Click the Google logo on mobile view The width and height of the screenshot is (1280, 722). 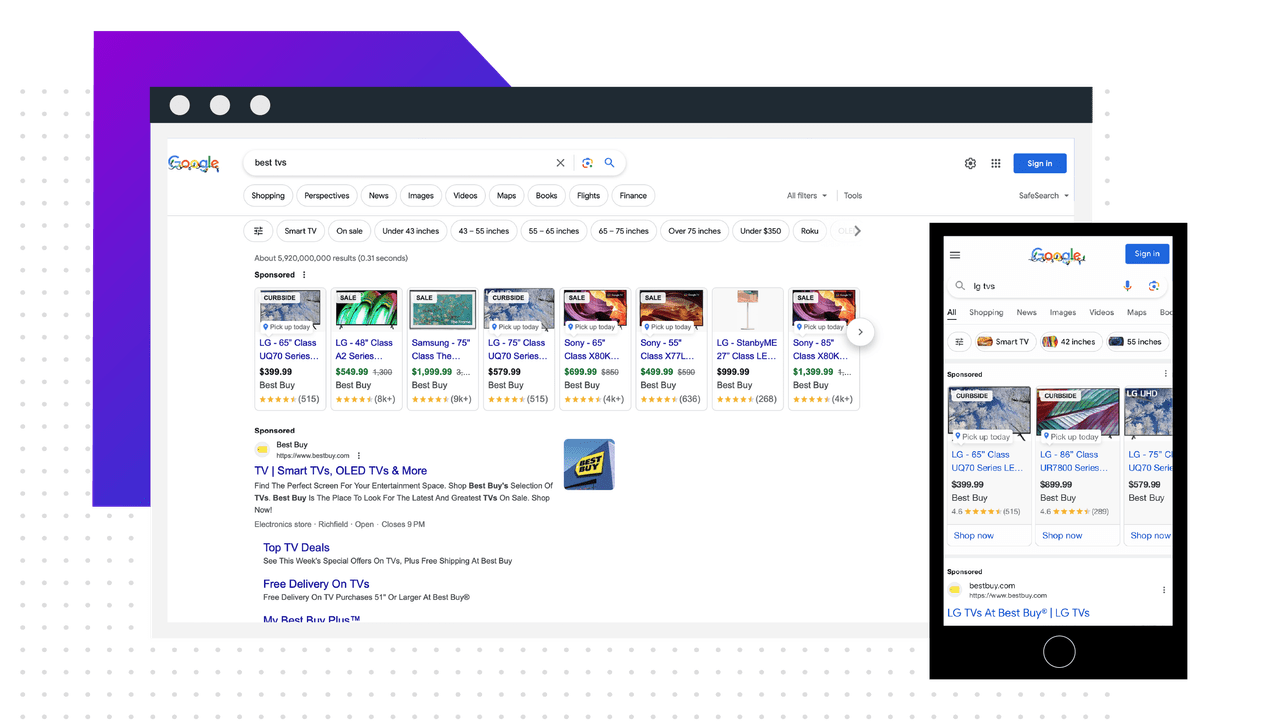[x=1057, y=256]
